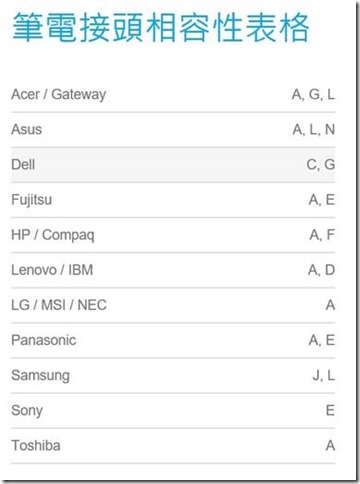Screen dimensions: 360x484
Task: Select the Asus brand row
Action: 173,130
